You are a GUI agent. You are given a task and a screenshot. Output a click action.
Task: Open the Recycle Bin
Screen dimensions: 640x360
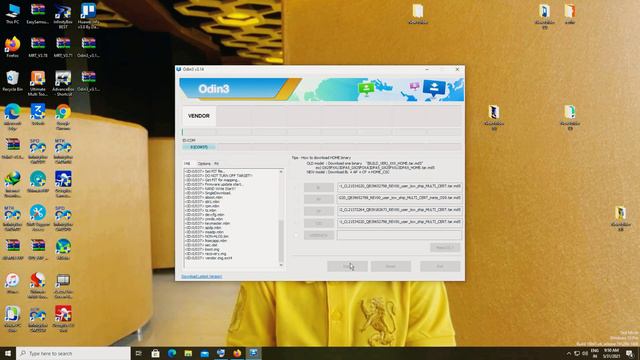pyautogui.click(x=13, y=80)
